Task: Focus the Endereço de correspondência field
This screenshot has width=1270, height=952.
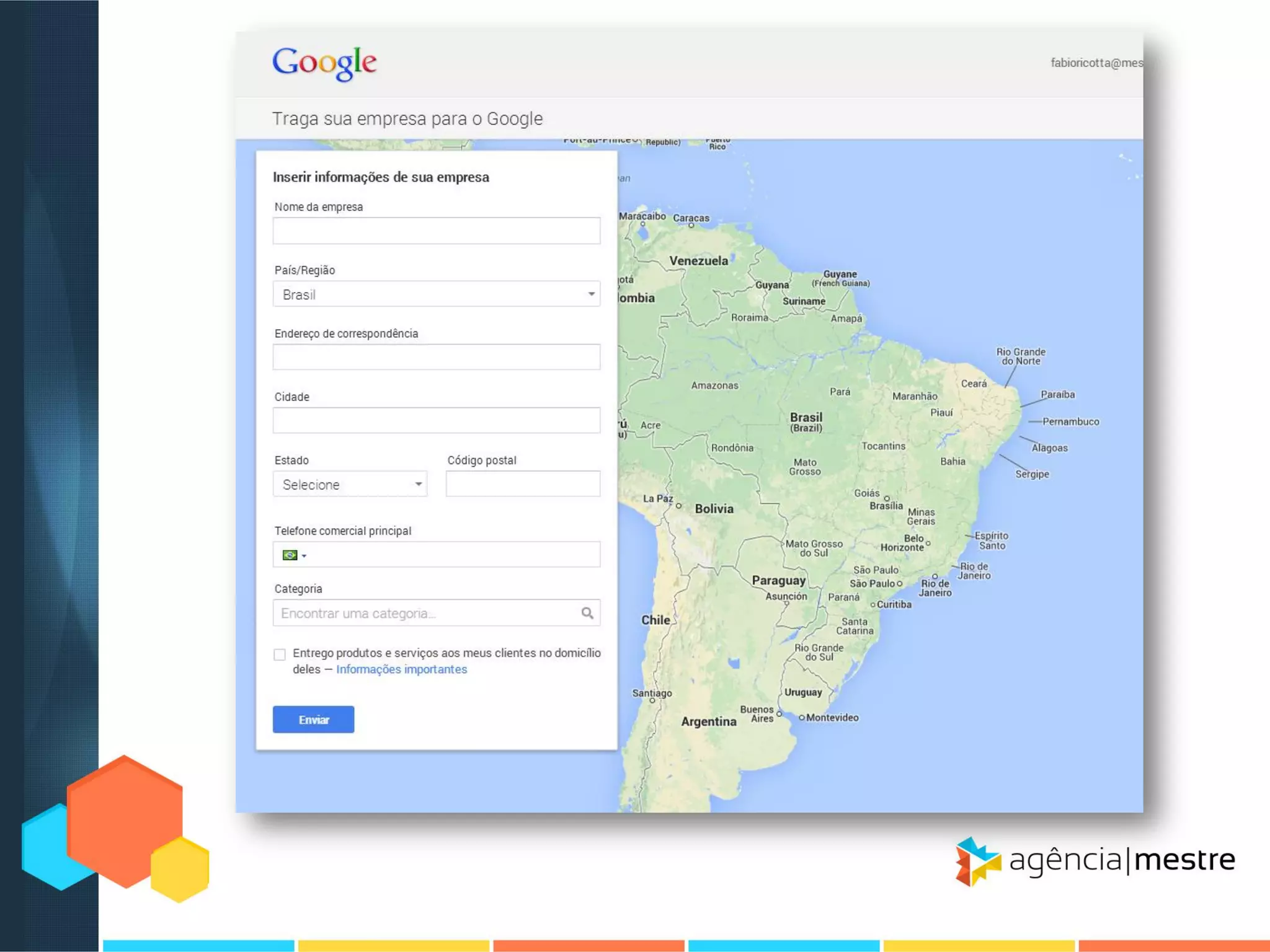Action: [x=436, y=357]
